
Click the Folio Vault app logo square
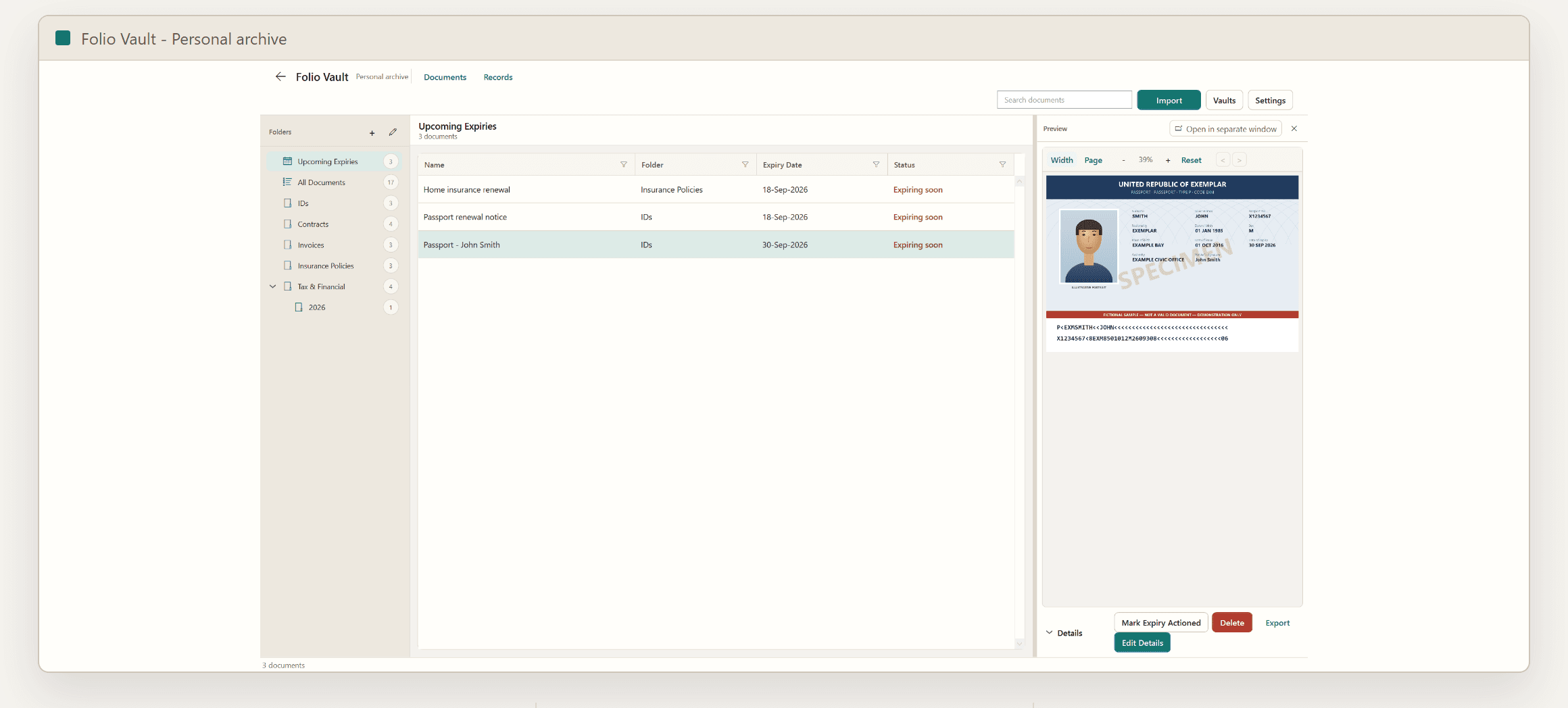pos(63,38)
